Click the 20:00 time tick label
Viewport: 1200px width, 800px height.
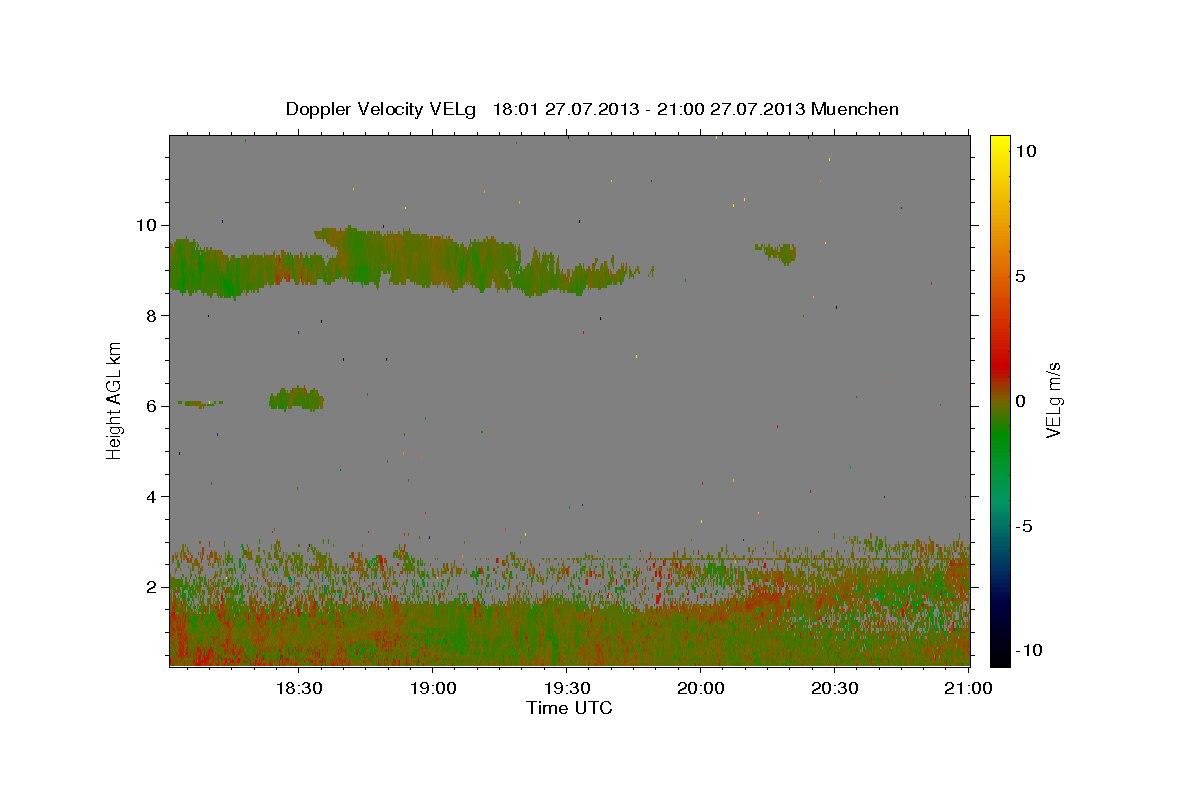700,689
